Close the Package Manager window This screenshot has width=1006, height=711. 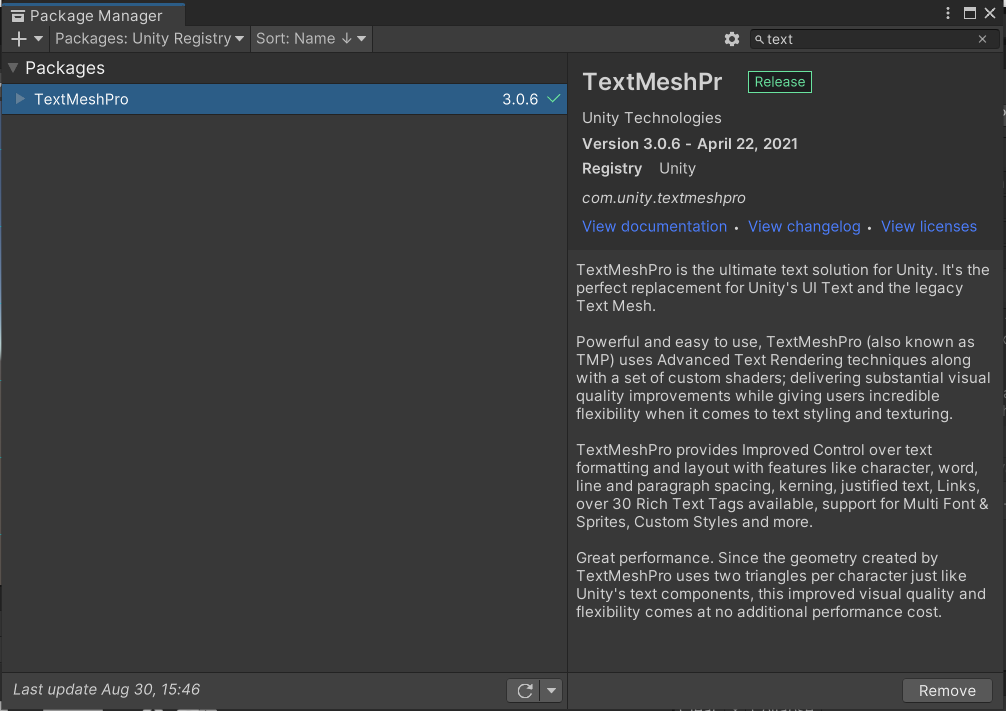(x=990, y=13)
